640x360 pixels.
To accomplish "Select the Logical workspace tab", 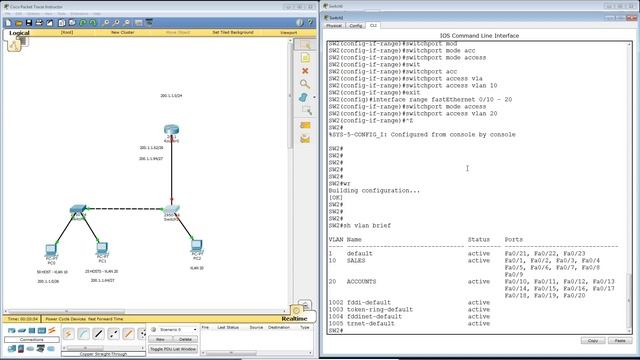I will point(19,33).
